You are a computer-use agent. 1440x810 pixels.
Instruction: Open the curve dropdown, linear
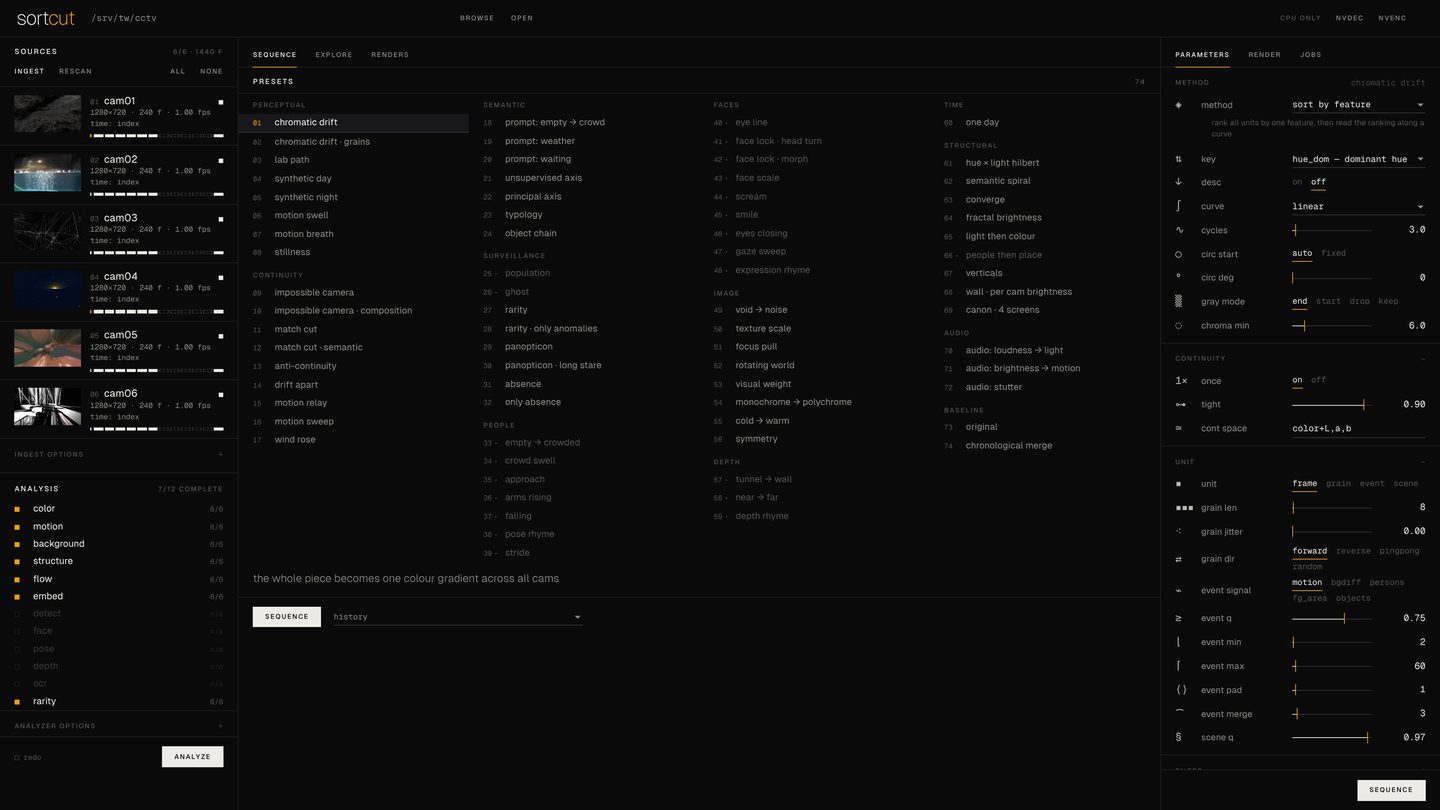tap(1358, 207)
